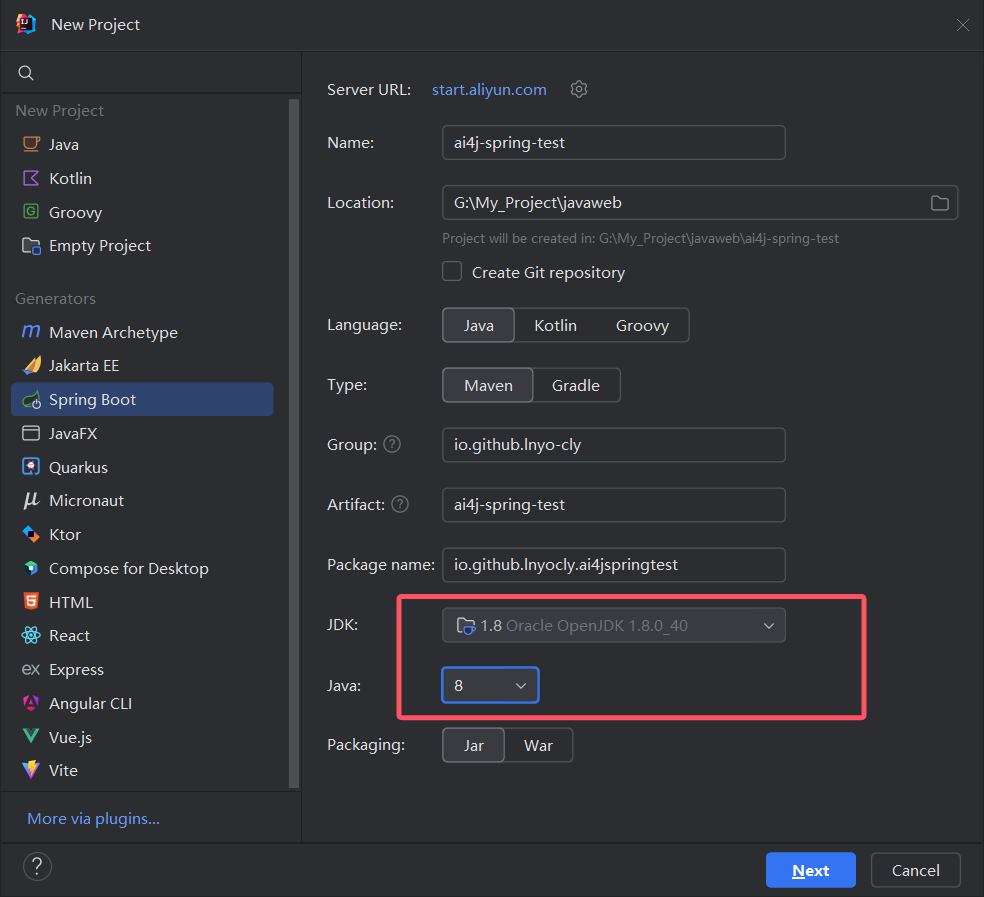
Task: Click the Artifact input field
Action: [x=613, y=505]
